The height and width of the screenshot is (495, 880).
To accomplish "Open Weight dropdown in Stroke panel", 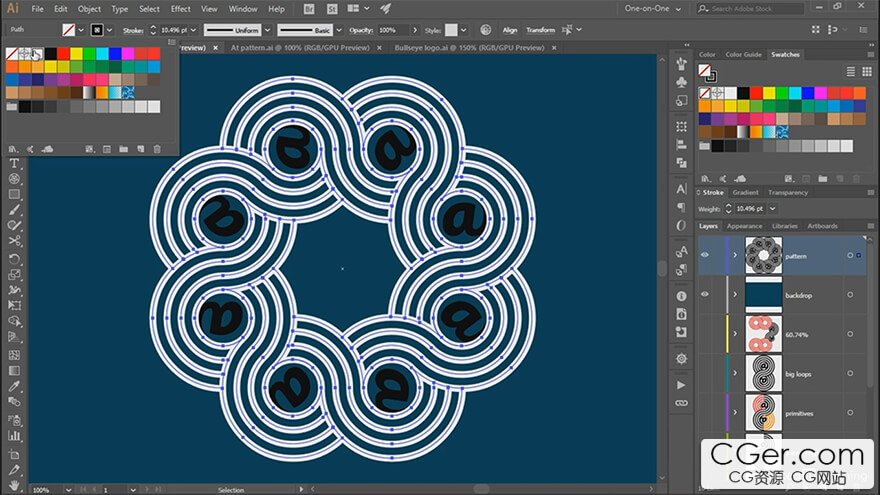I will click(773, 209).
